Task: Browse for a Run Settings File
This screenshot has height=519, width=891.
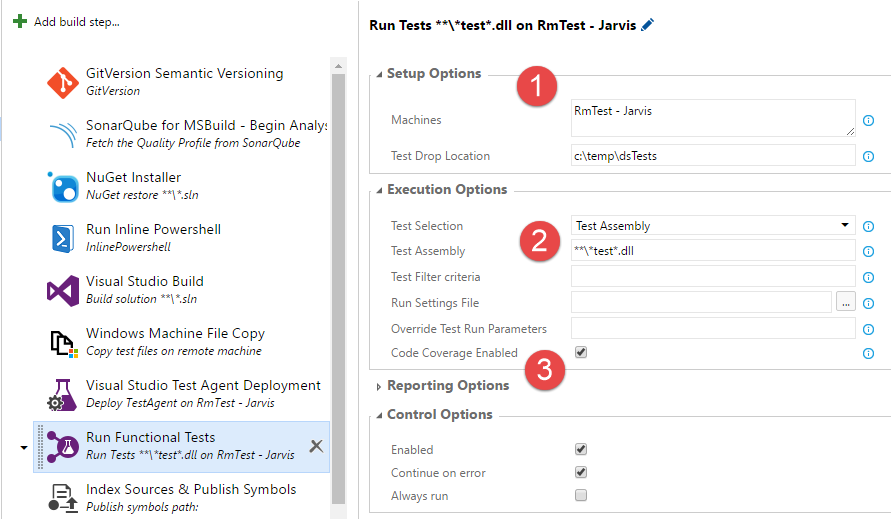Action: (846, 302)
